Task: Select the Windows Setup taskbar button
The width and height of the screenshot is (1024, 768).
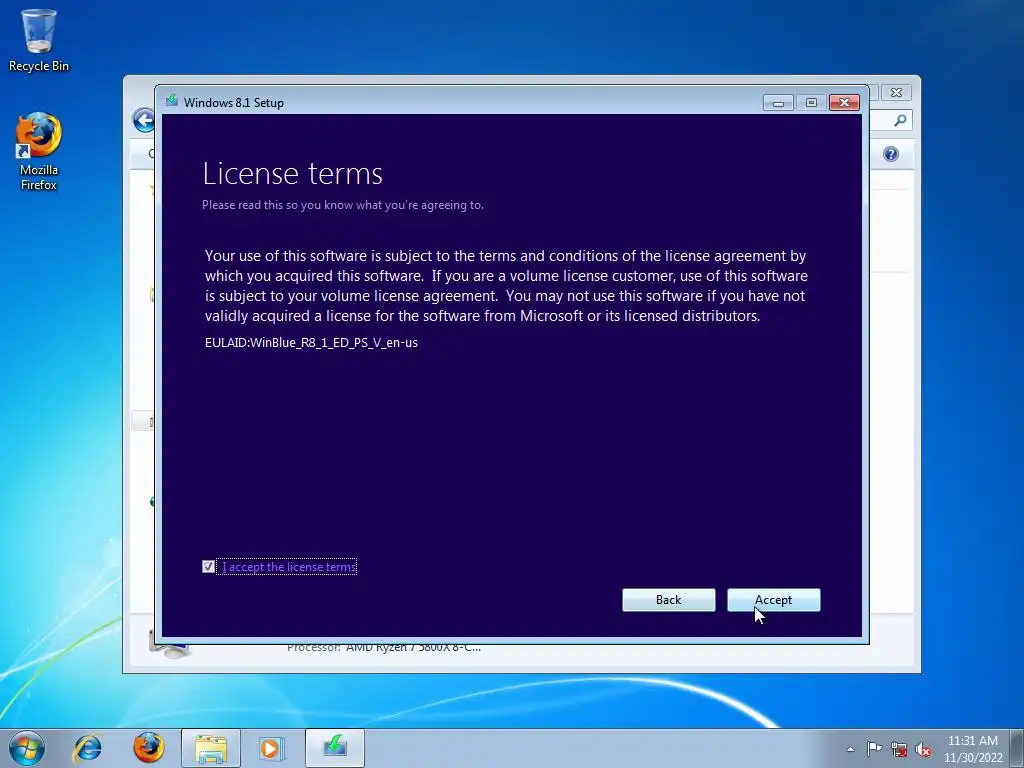Action: point(334,748)
